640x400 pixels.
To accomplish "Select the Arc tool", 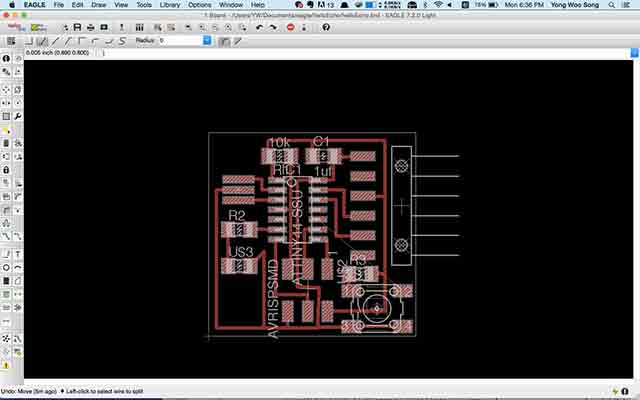I will 18,268.
